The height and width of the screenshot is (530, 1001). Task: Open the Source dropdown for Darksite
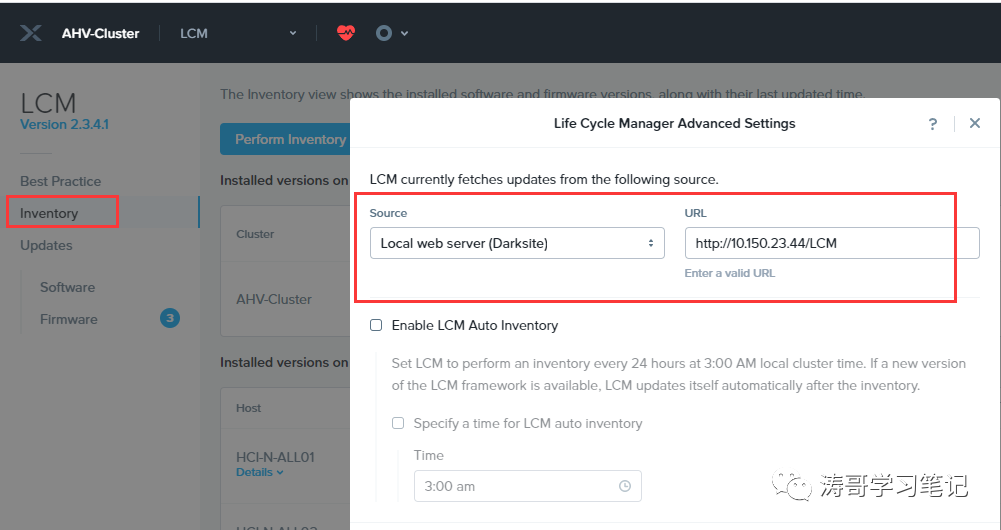[517, 243]
